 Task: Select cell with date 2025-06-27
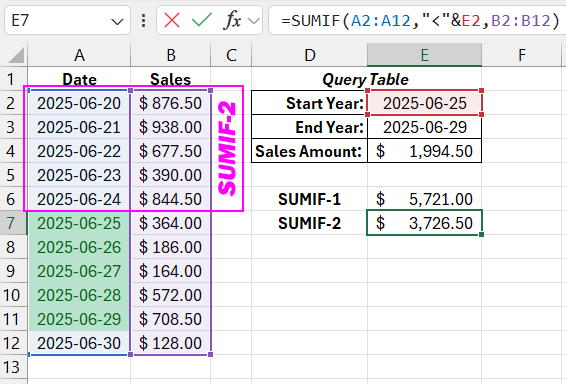[79, 271]
